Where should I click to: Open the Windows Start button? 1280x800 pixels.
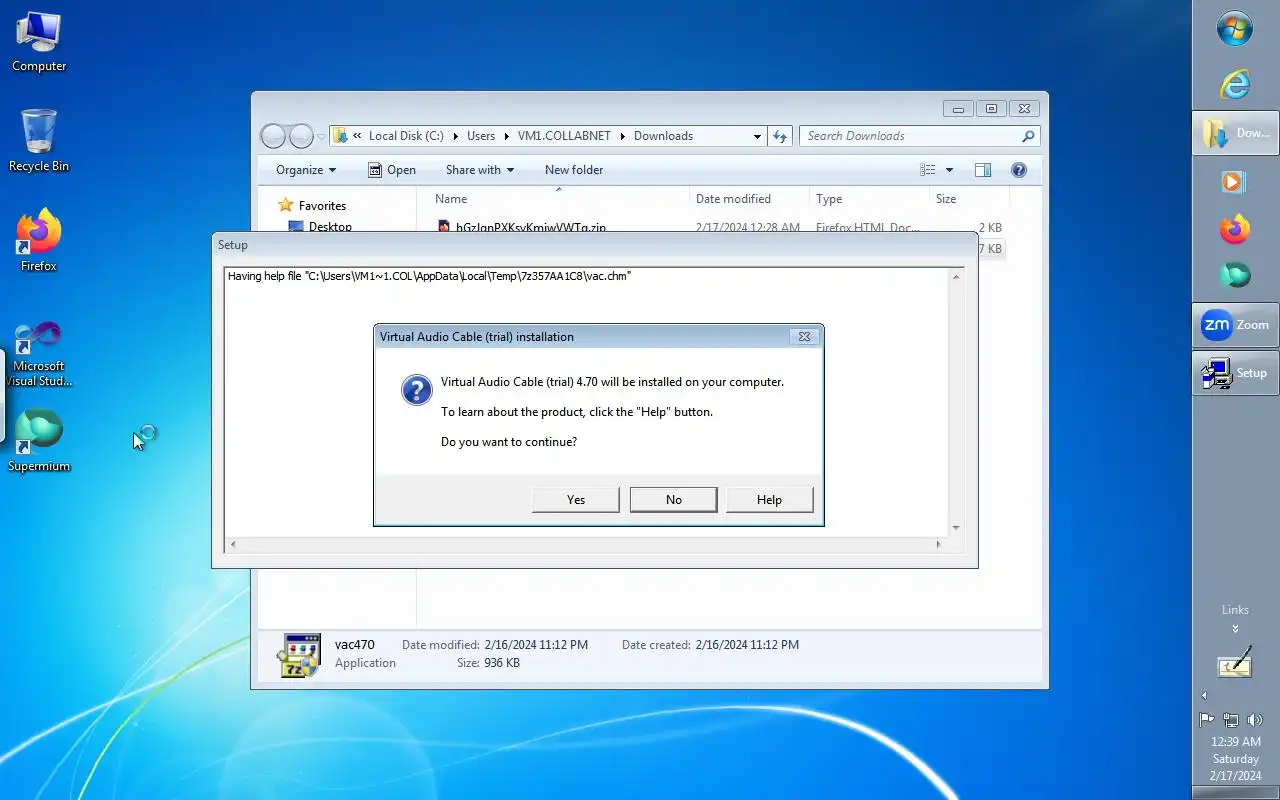pos(1235,29)
